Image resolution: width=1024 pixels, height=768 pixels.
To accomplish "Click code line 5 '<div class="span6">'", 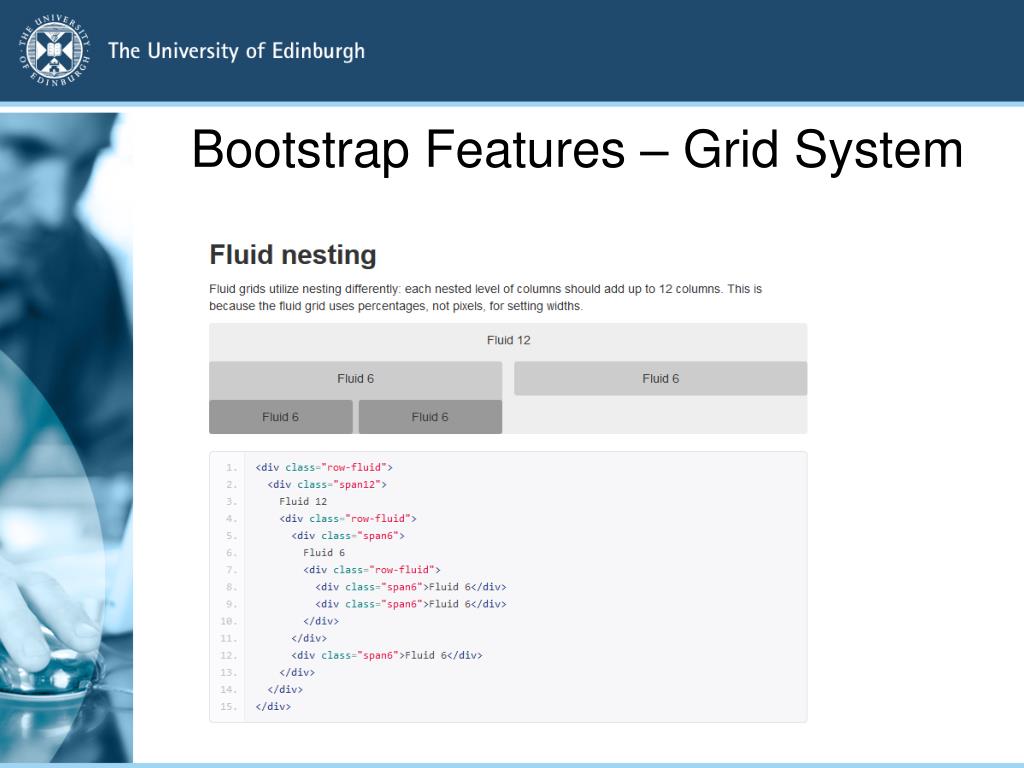I will [348, 536].
